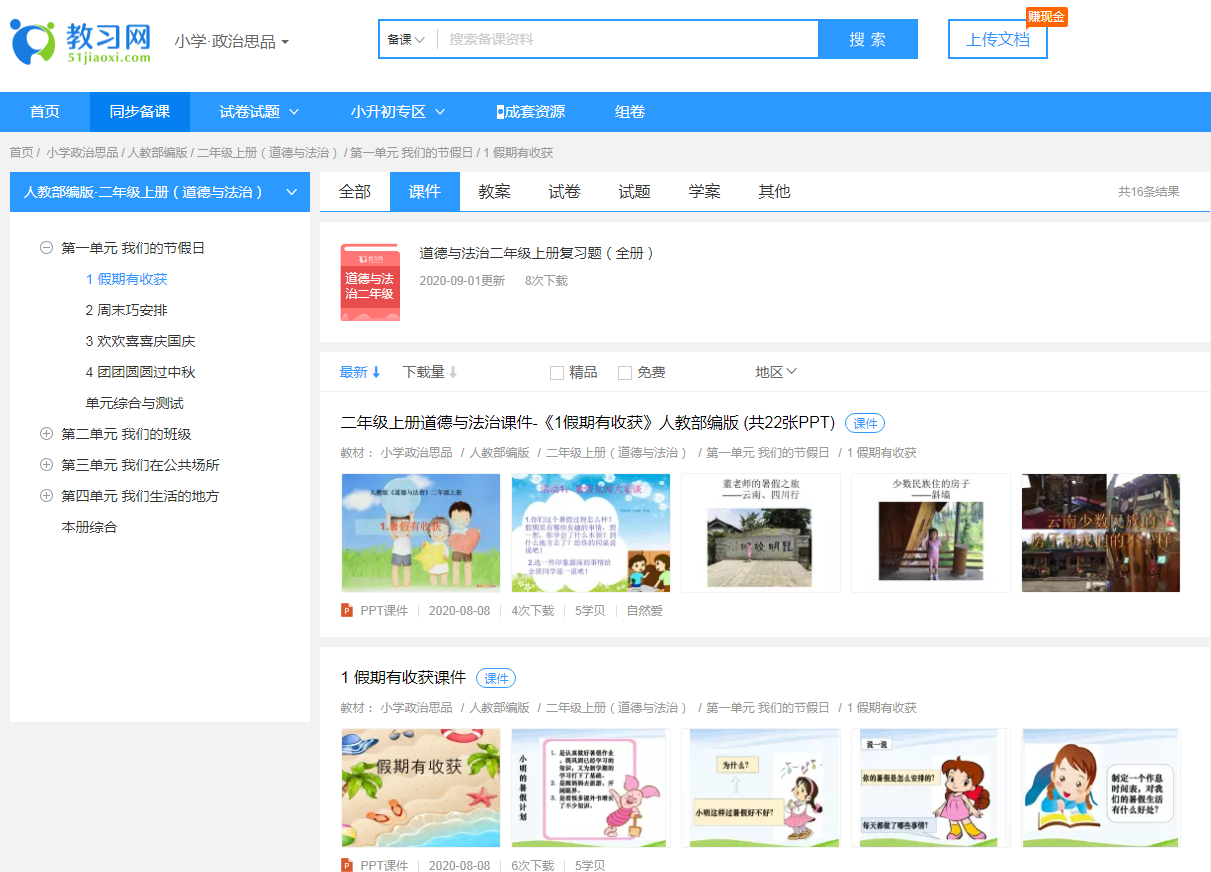1211x872 pixels.
Task: Click the 课件 tag beside 共22张PPT title
Action: (865, 424)
